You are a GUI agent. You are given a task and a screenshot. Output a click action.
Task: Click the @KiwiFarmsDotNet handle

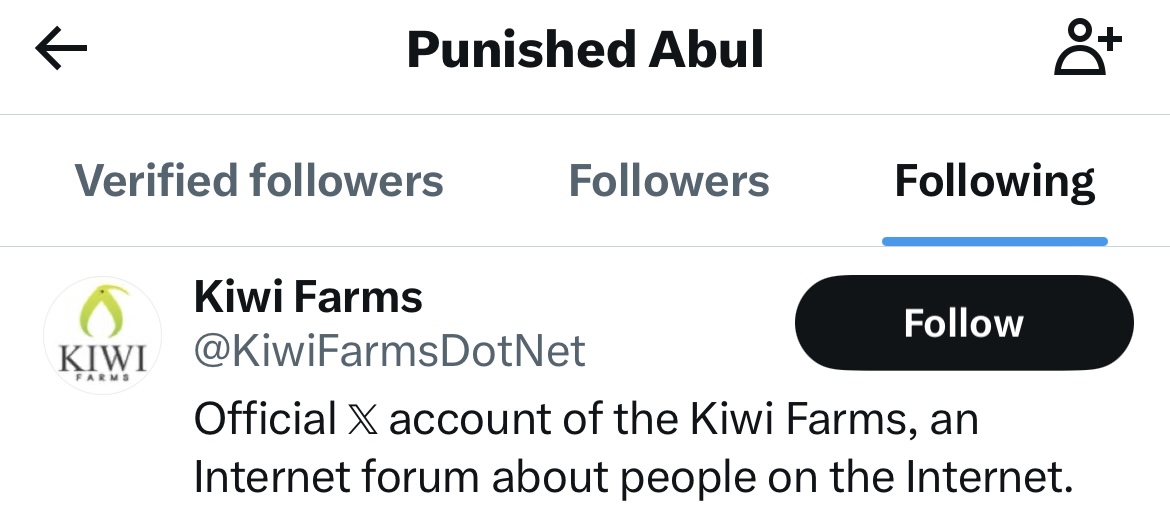(389, 351)
